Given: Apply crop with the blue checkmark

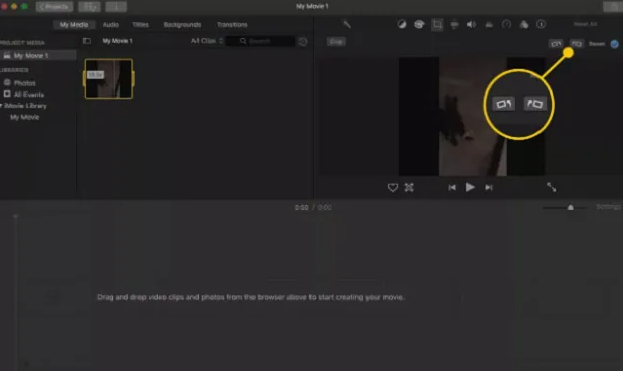Looking at the screenshot, I should [614, 44].
